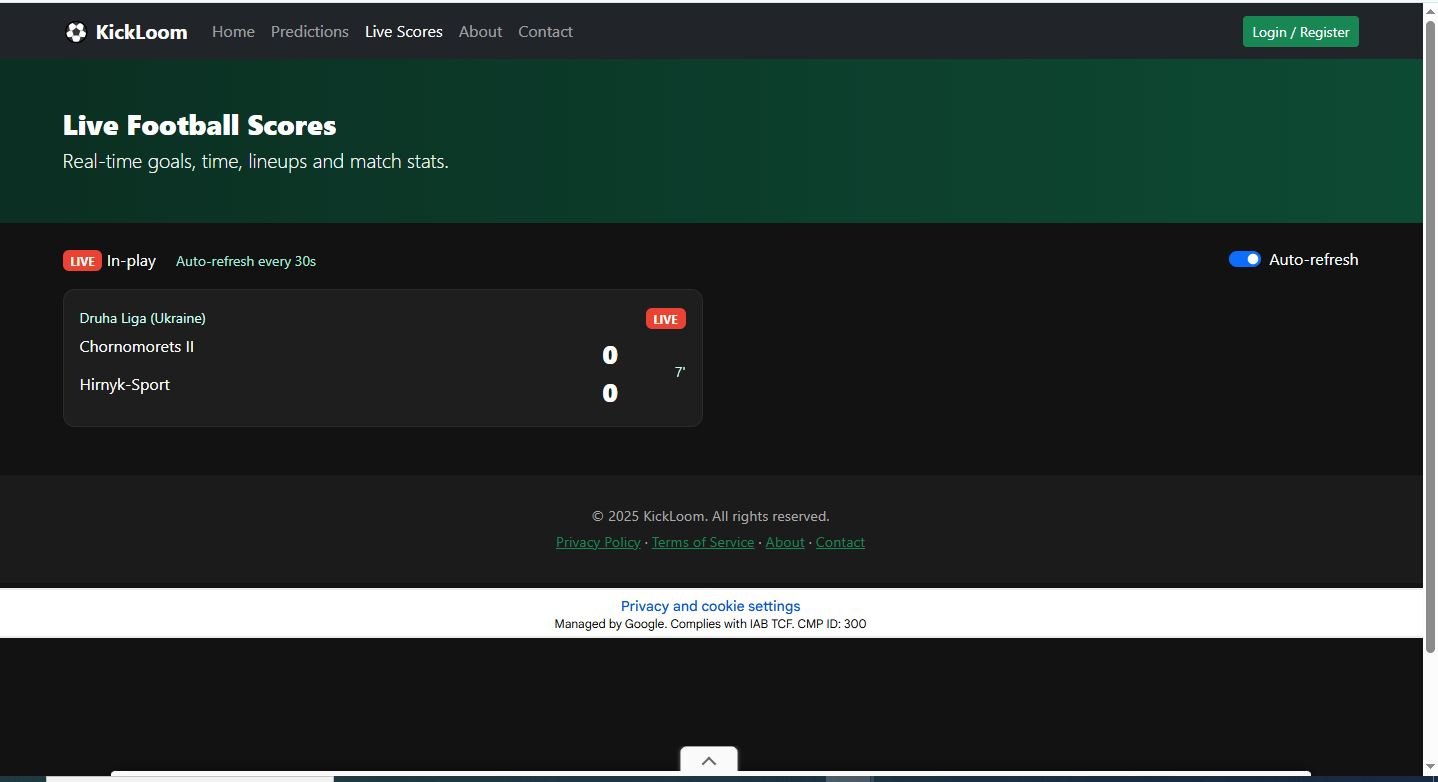Follow the Contact link in the footer
Image resolution: width=1438 pixels, height=782 pixels.
point(840,542)
